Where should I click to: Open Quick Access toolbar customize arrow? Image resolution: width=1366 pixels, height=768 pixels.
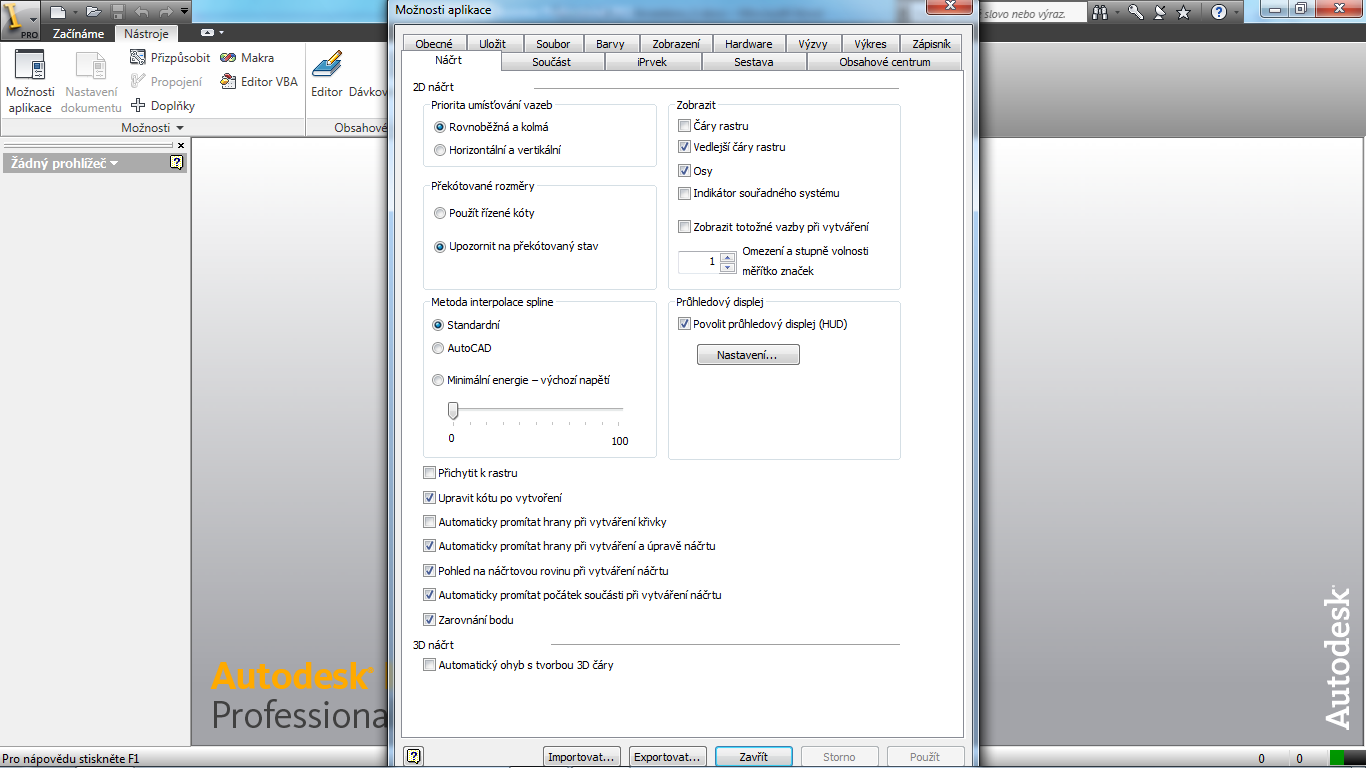pos(185,12)
